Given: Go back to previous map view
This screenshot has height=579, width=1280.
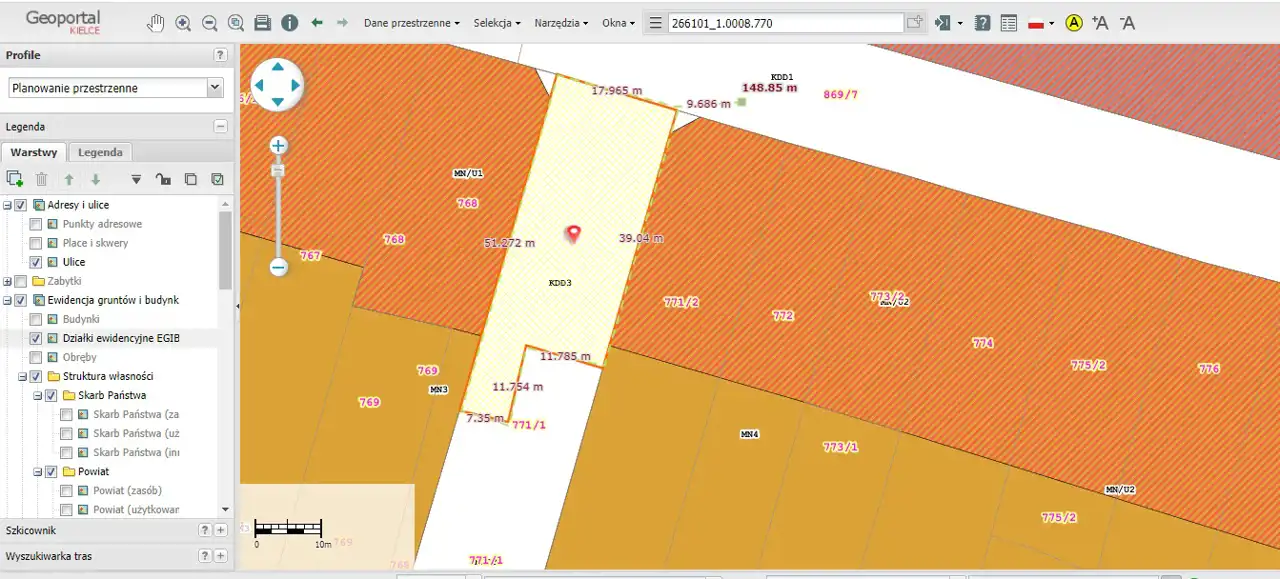Looking at the screenshot, I should pyautogui.click(x=317, y=22).
